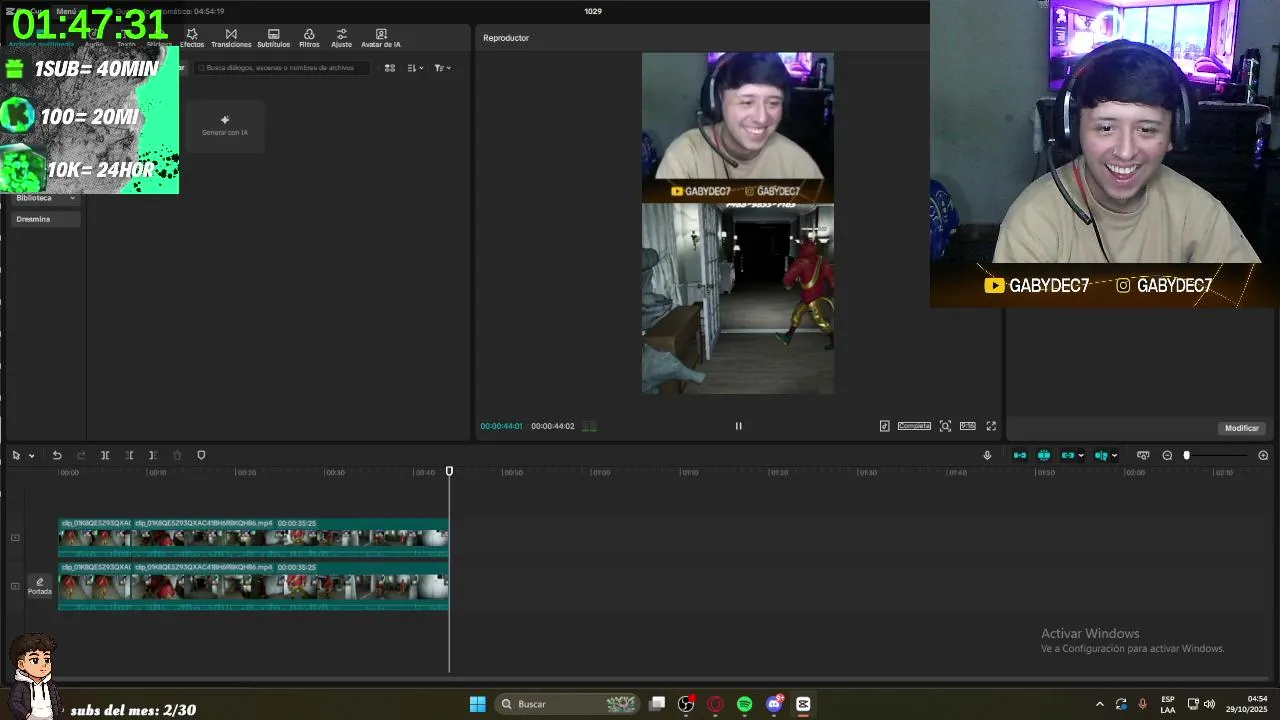The height and width of the screenshot is (720, 1280).
Task: Open the preview zoom-fit icon
Action: pos(945,426)
